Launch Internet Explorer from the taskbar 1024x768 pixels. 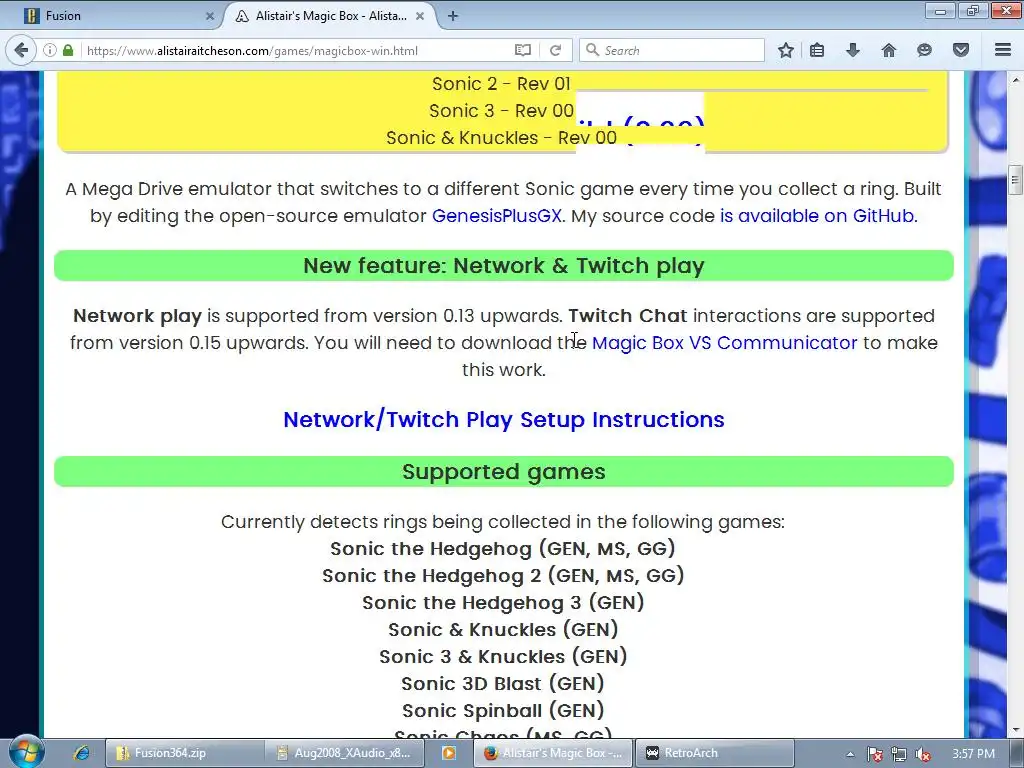click(x=81, y=753)
